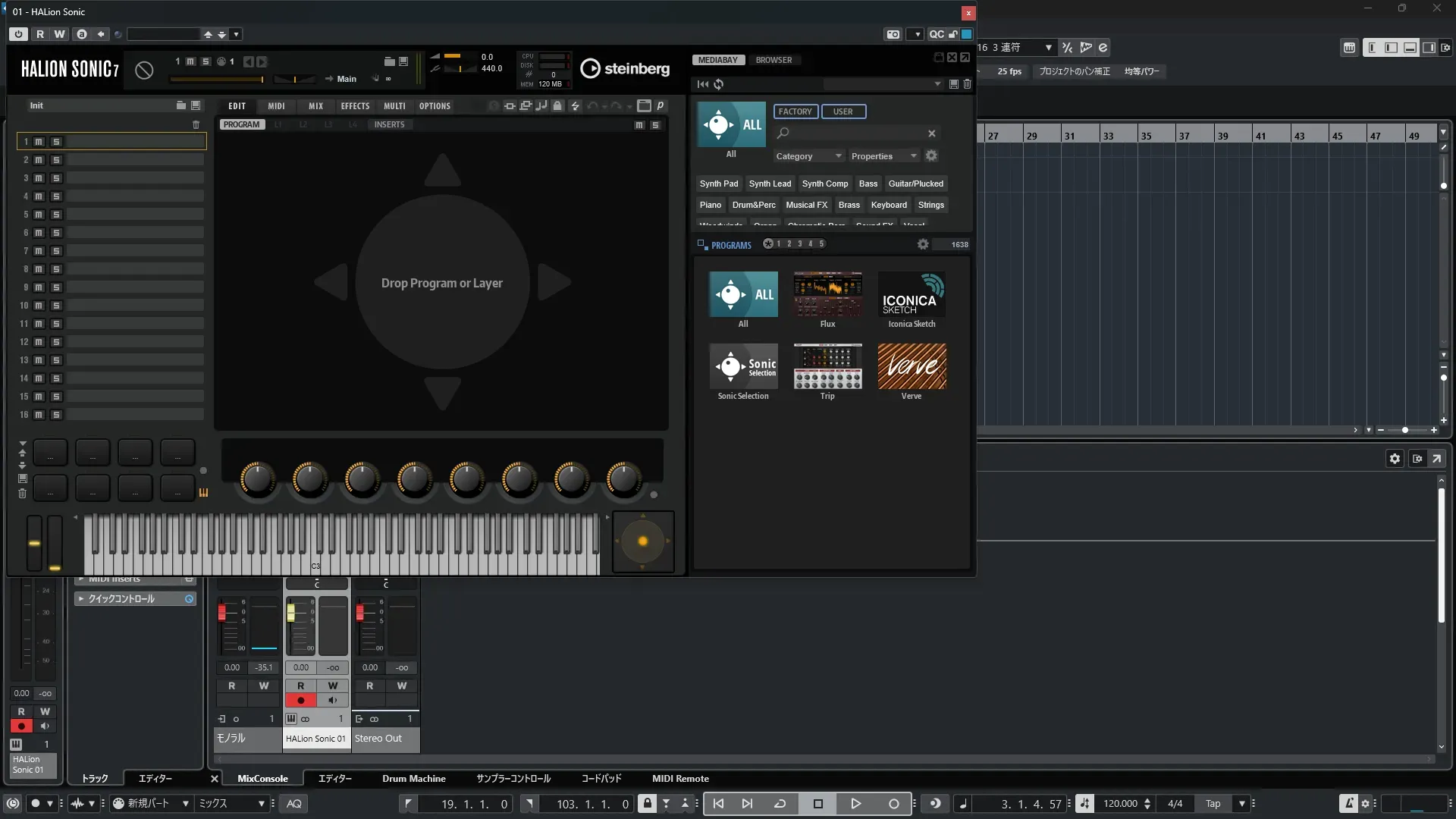This screenshot has width=1456, height=819.
Task: Select the Synth Pad category tag
Action: (x=718, y=184)
